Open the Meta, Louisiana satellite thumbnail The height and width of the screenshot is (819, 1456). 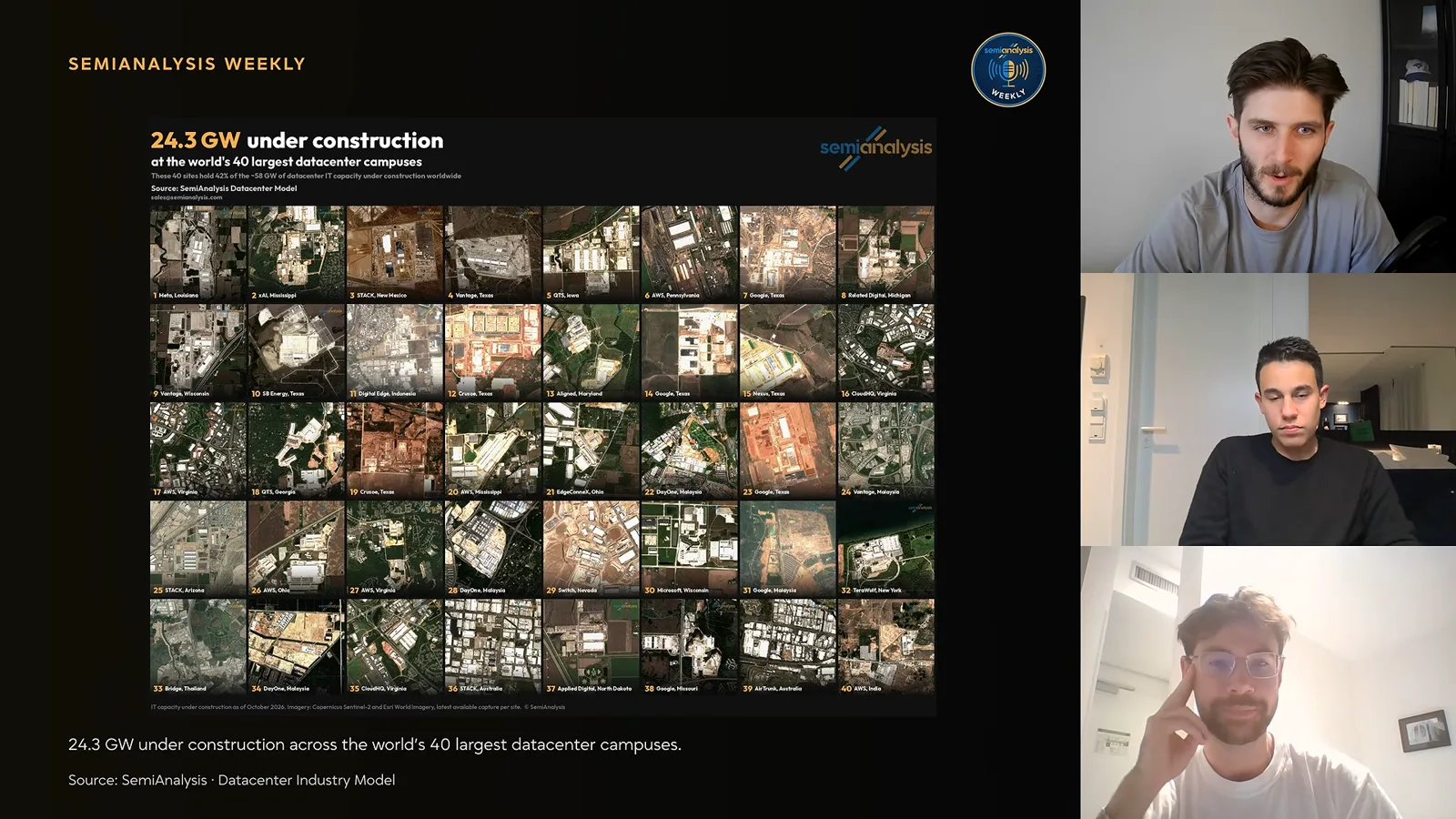[198, 253]
